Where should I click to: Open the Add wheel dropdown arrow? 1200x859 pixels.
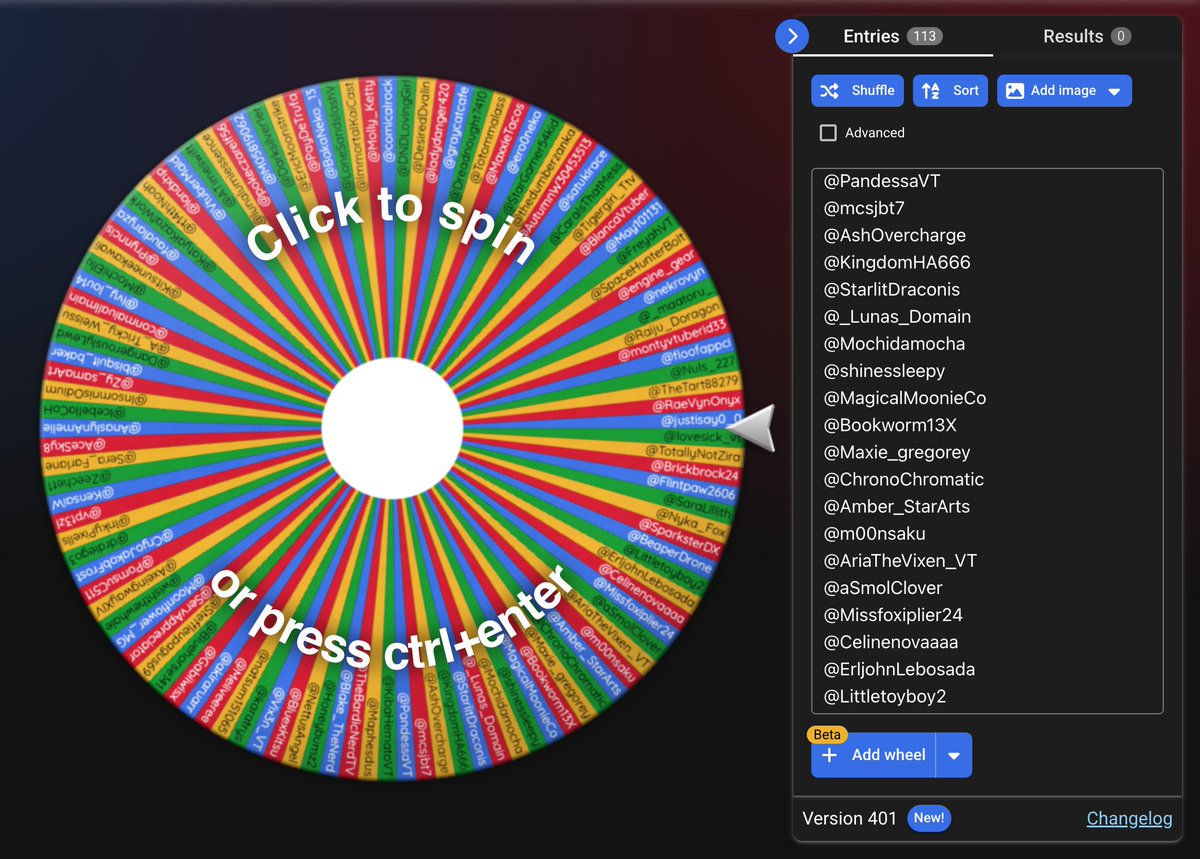tap(954, 756)
